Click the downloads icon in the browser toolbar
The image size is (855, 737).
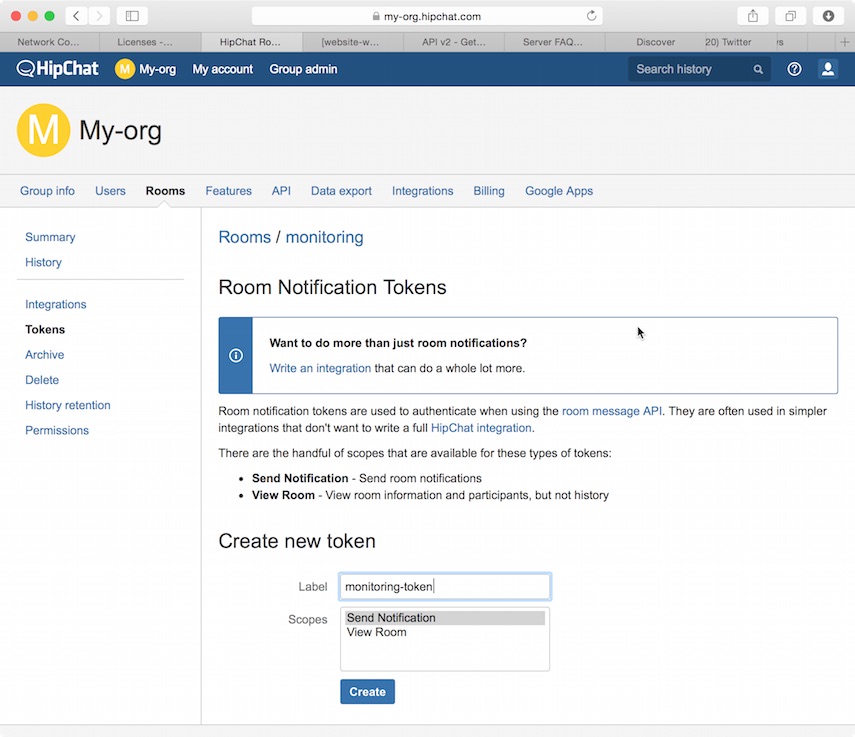[x=827, y=16]
